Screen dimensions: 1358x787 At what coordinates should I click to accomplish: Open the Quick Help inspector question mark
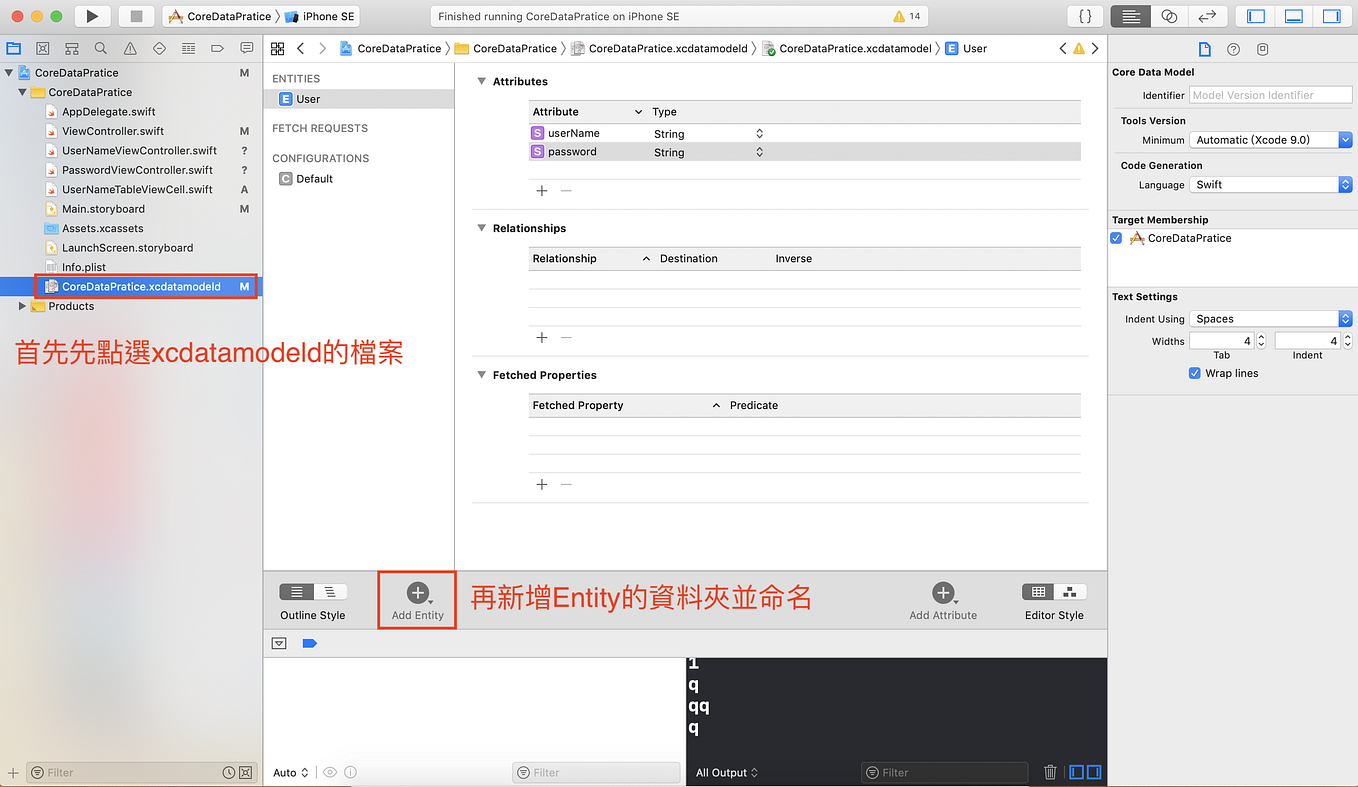point(1233,48)
